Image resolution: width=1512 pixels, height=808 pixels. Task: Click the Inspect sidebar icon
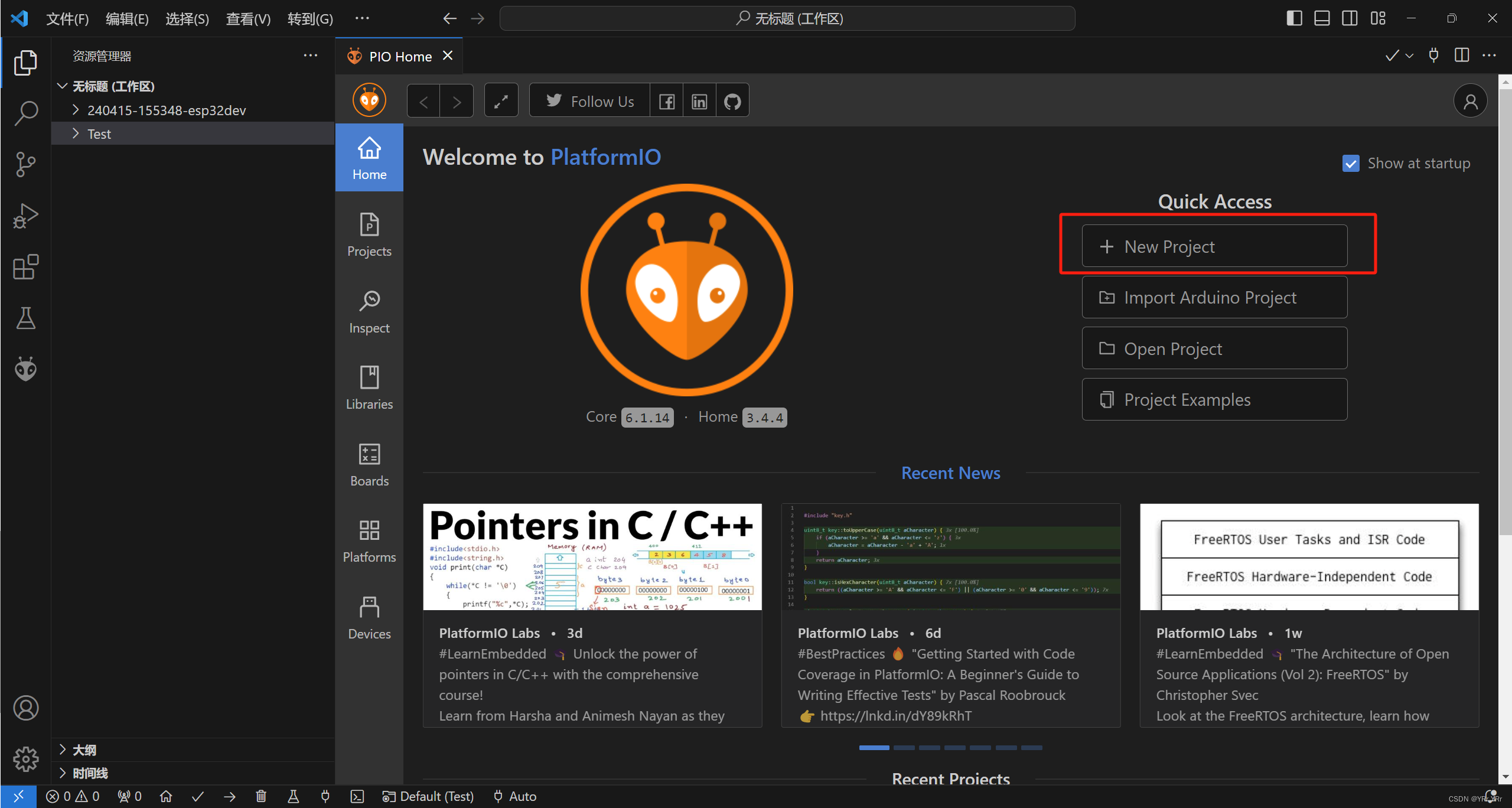(369, 312)
